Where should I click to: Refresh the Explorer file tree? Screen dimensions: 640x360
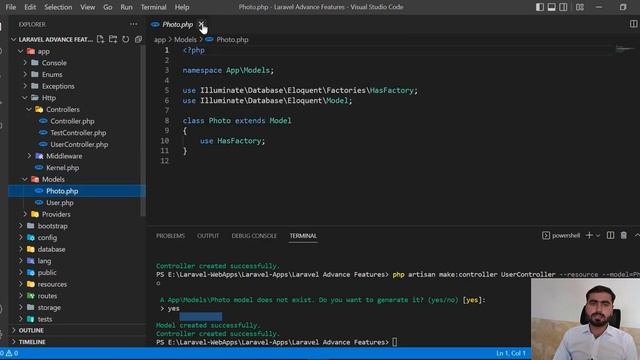pyautogui.click(x=126, y=39)
